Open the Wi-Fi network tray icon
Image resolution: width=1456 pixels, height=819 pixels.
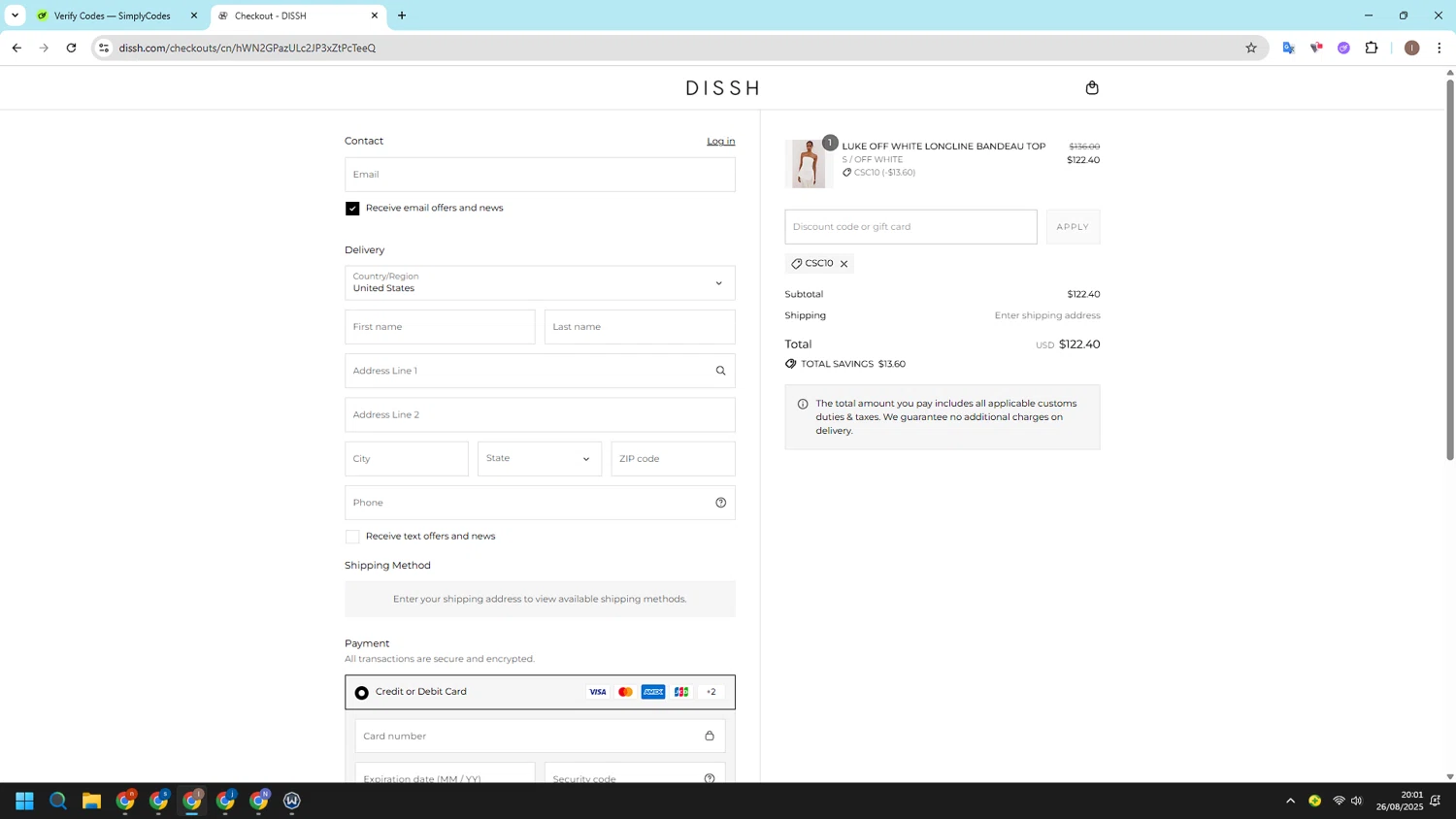(x=1339, y=801)
